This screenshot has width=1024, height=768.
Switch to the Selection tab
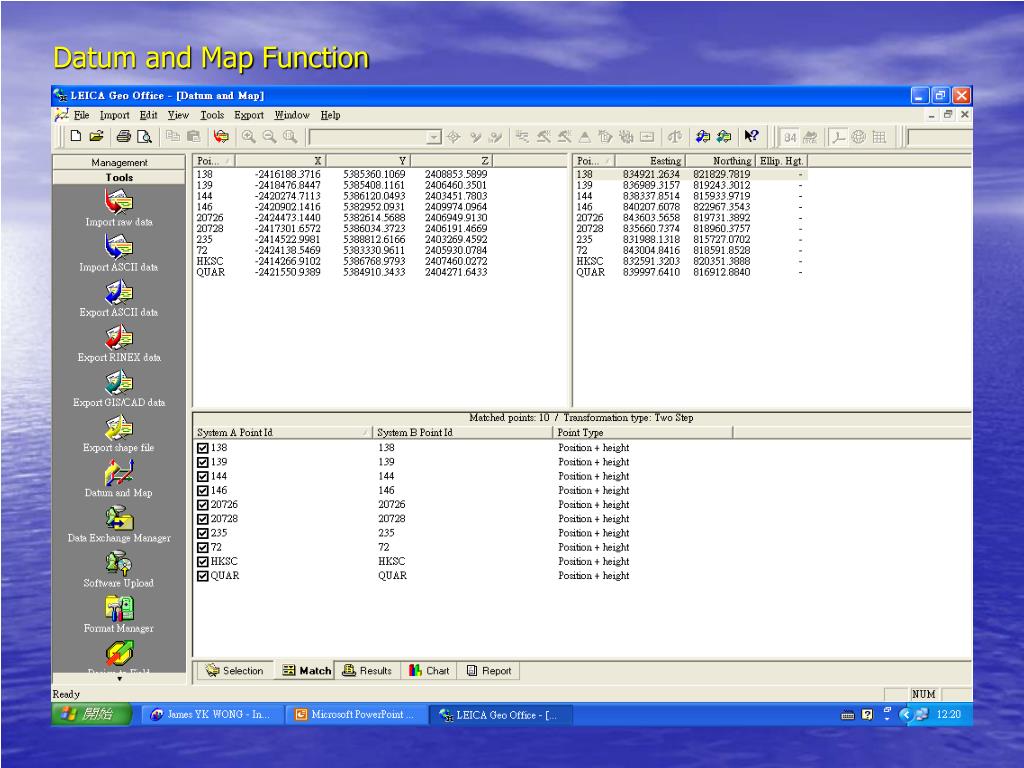pyautogui.click(x=234, y=671)
